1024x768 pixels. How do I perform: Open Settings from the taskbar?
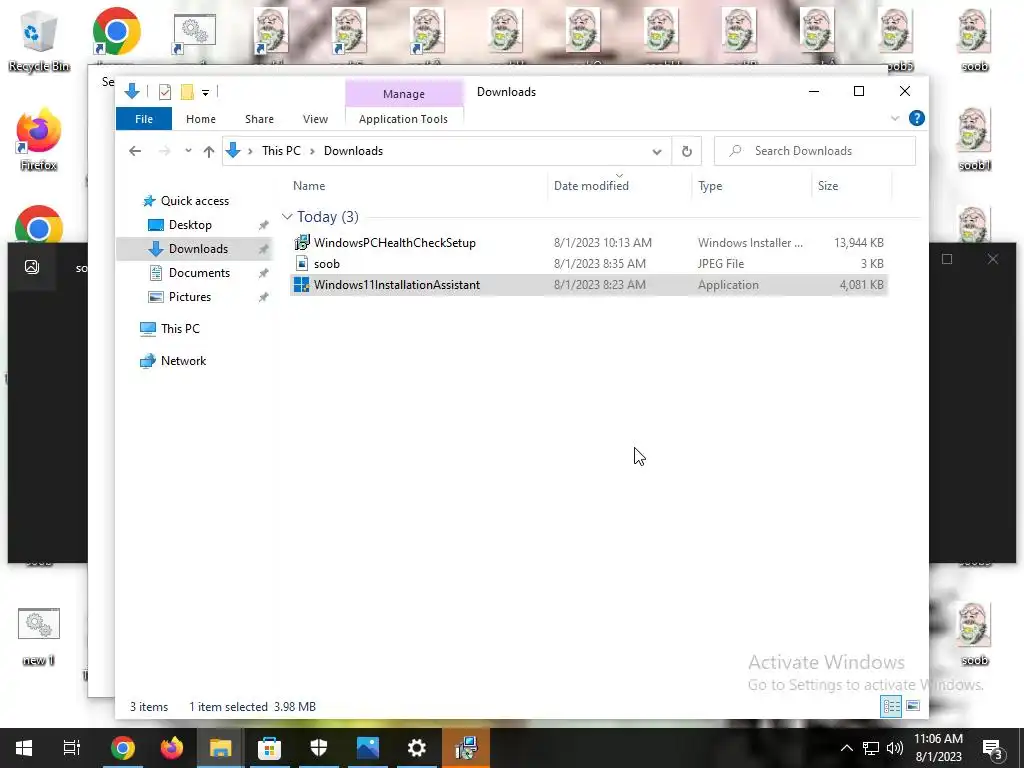(417, 748)
